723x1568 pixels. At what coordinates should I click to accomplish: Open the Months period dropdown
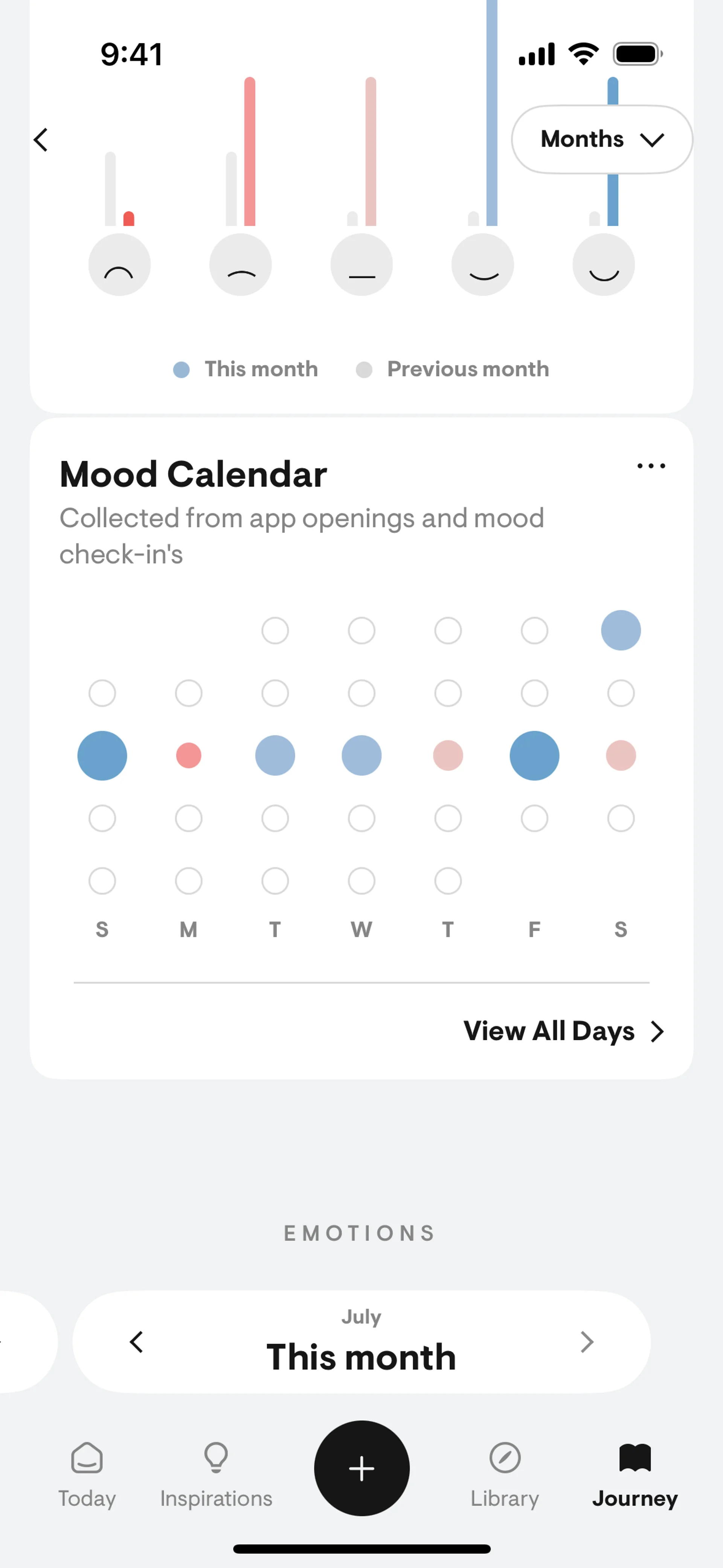(x=601, y=139)
